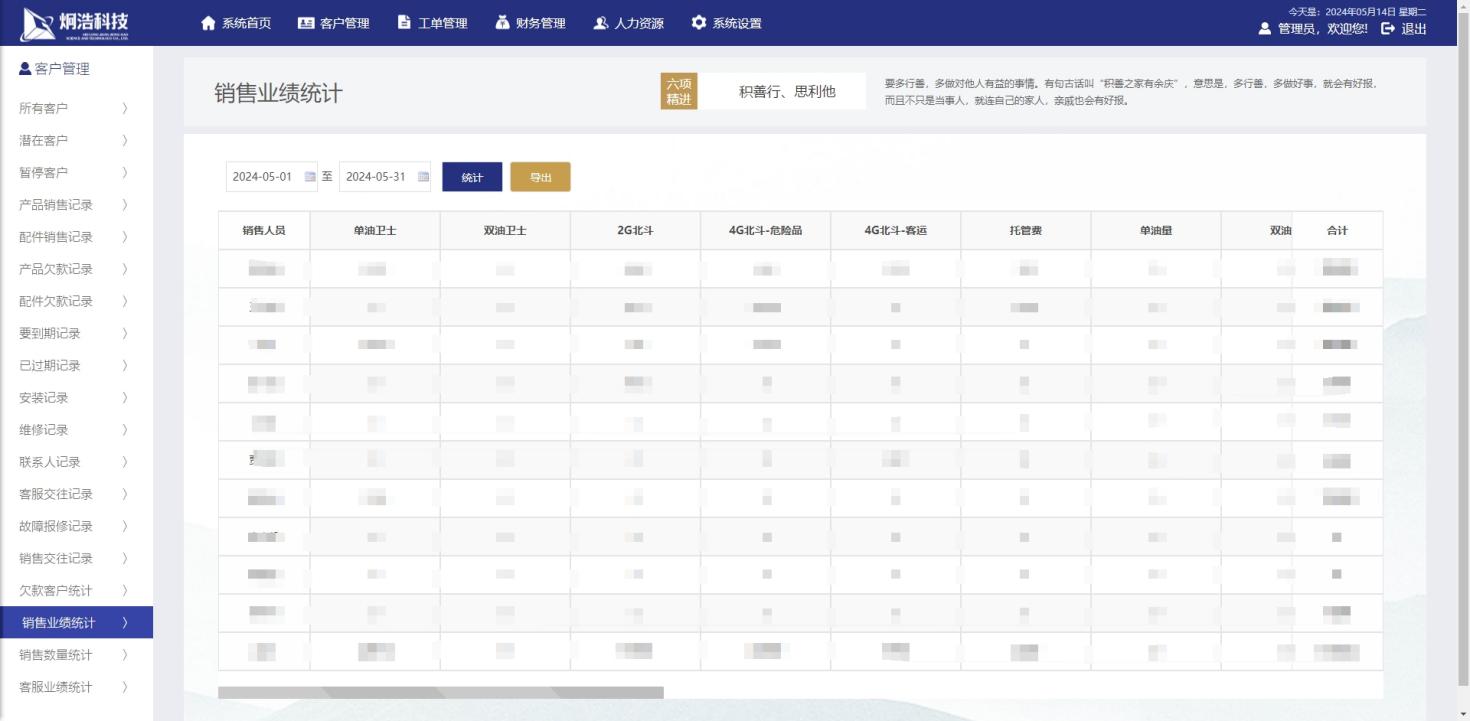The image size is (1470, 721).
Task: Open 欠款客户统计 in the sidebar
Action: (56, 591)
